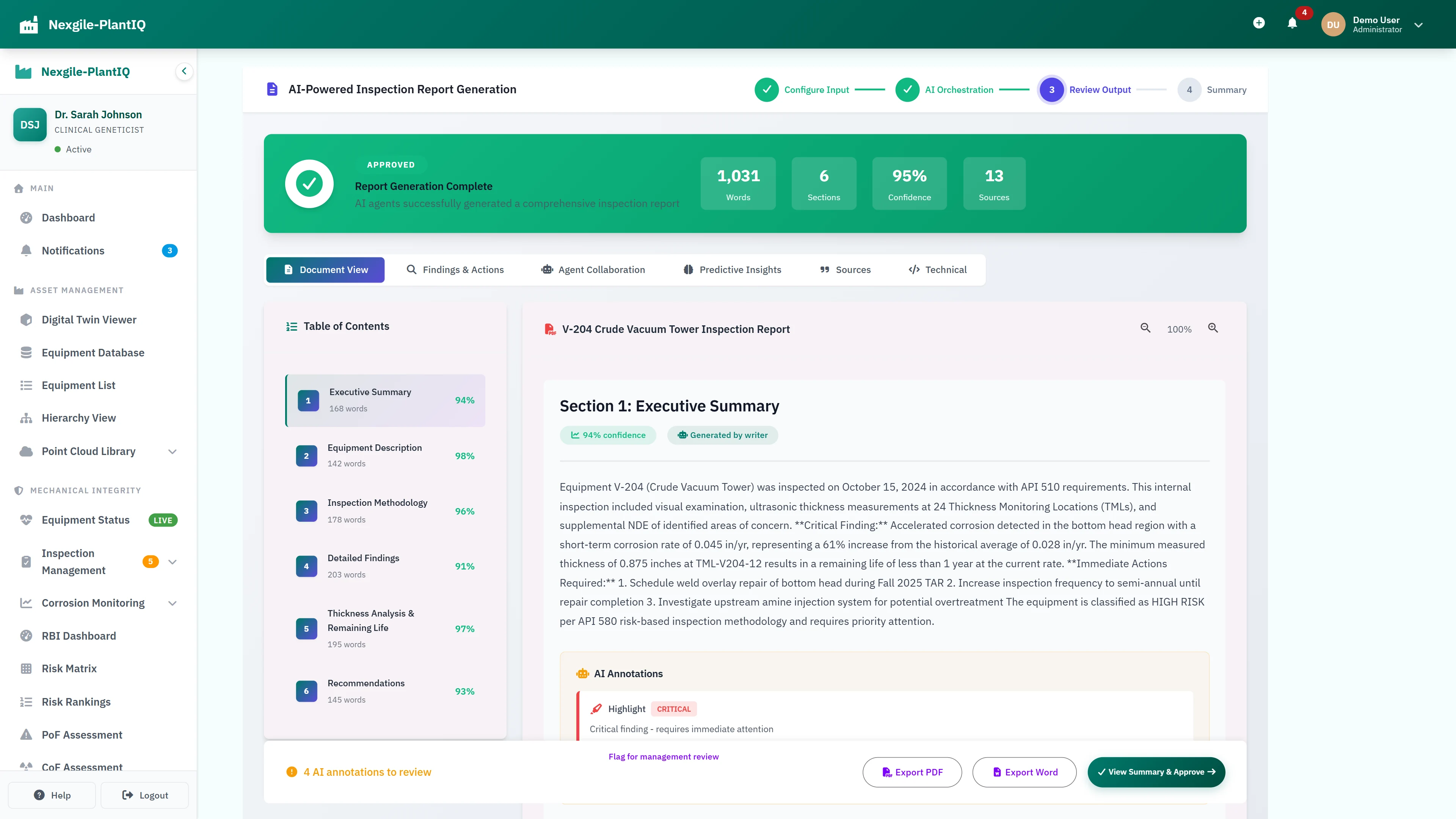Click the plus icon to create new item
This screenshot has height=819, width=1456.
(x=1259, y=23)
